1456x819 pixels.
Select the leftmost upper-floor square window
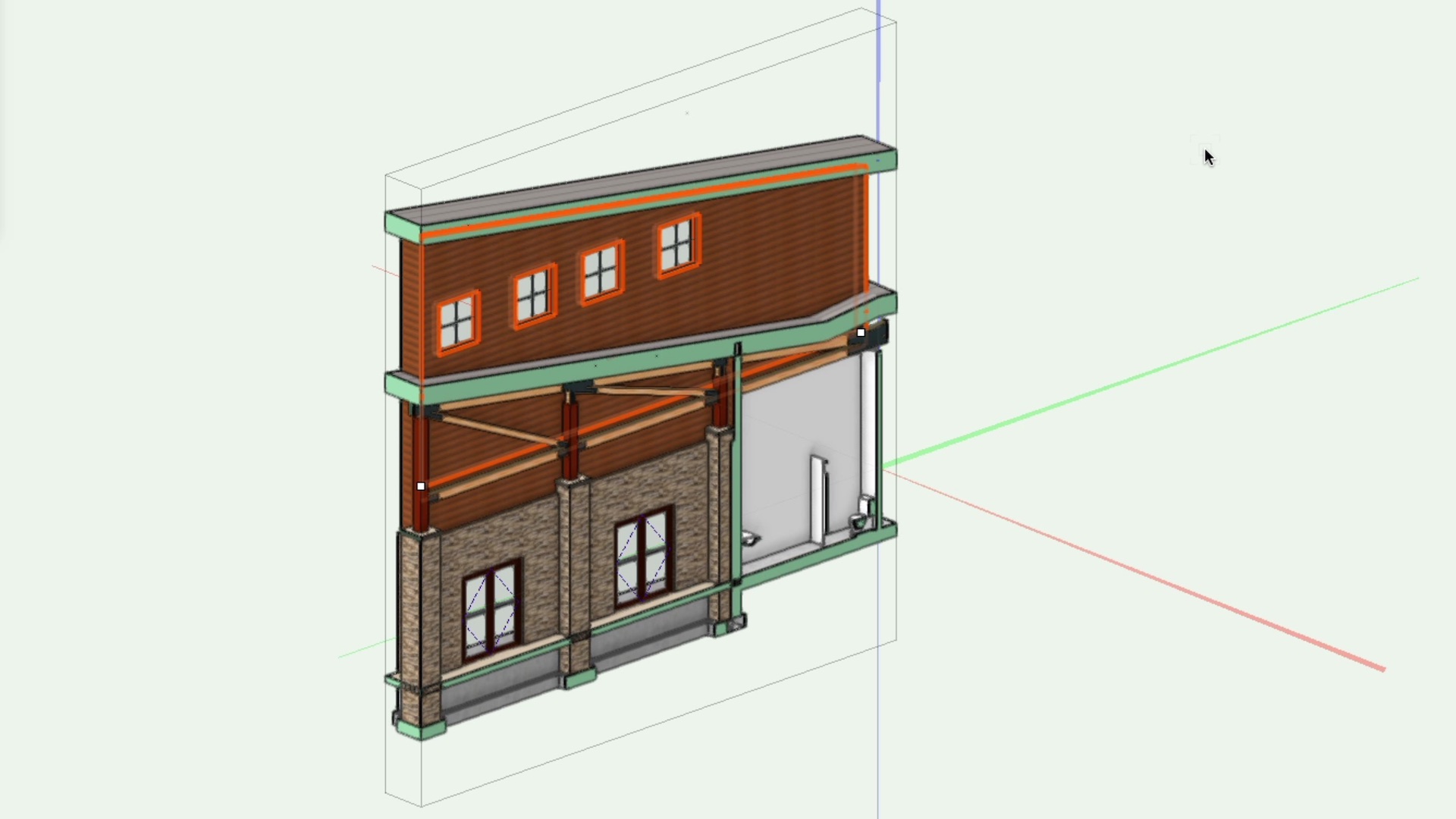(458, 323)
